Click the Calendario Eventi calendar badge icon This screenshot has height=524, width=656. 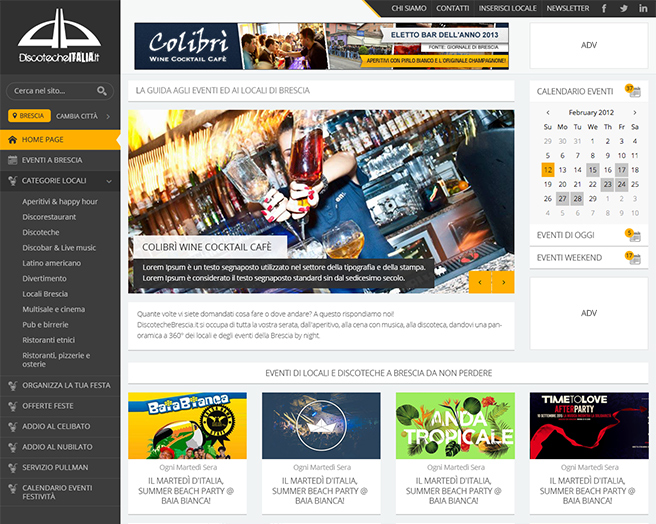(633, 90)
